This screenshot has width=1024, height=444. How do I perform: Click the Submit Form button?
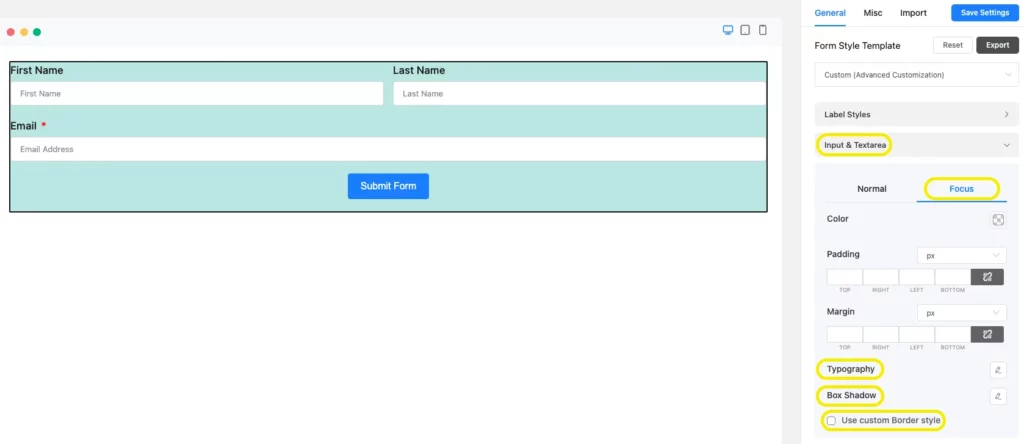(x=388, y=186)
